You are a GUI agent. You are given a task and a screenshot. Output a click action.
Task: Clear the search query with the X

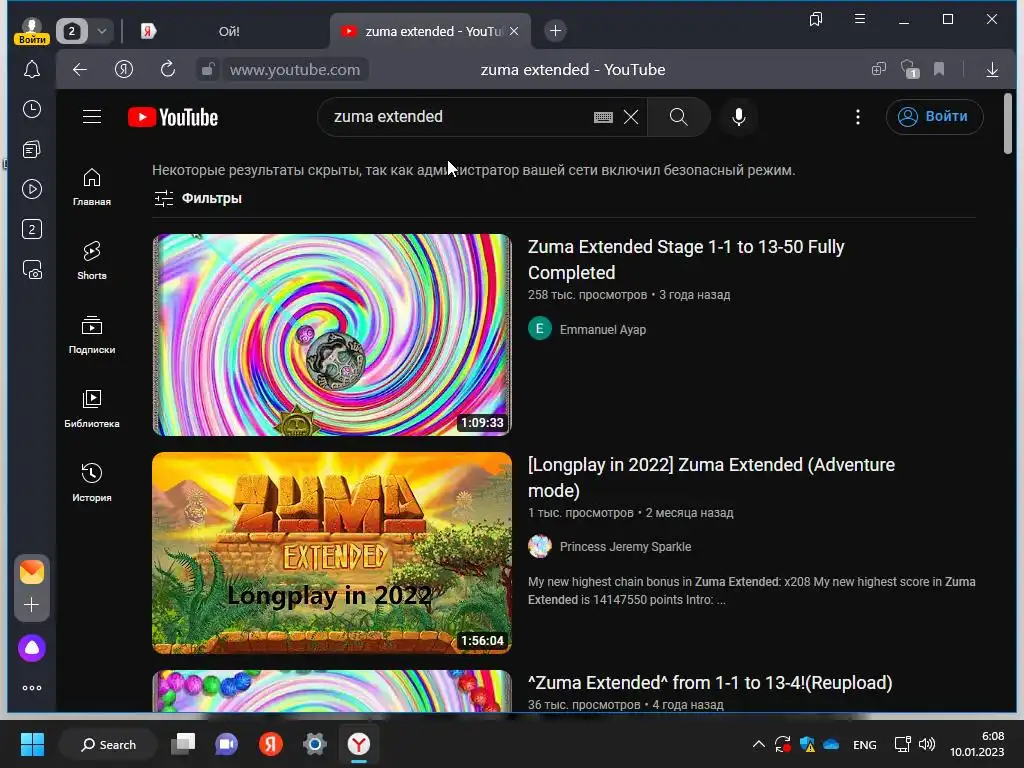point(631,117)
